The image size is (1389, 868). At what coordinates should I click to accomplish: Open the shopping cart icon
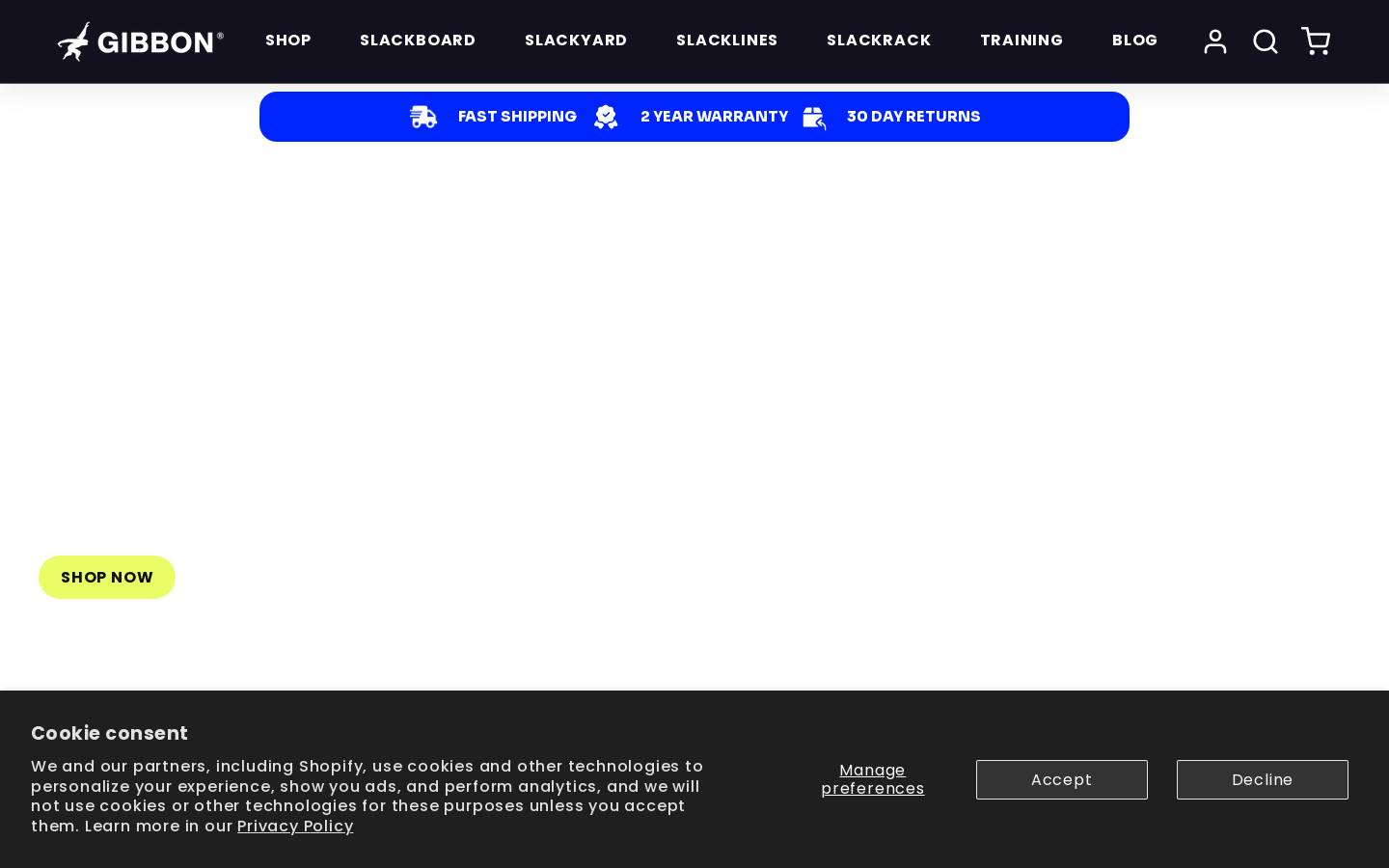click(1316, 41)
